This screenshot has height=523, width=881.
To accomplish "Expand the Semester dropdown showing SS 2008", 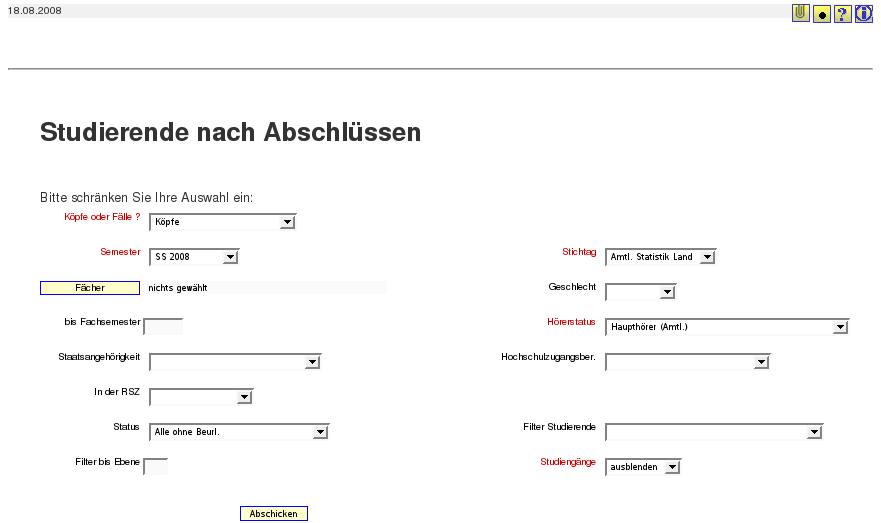I will pos(194,257).
